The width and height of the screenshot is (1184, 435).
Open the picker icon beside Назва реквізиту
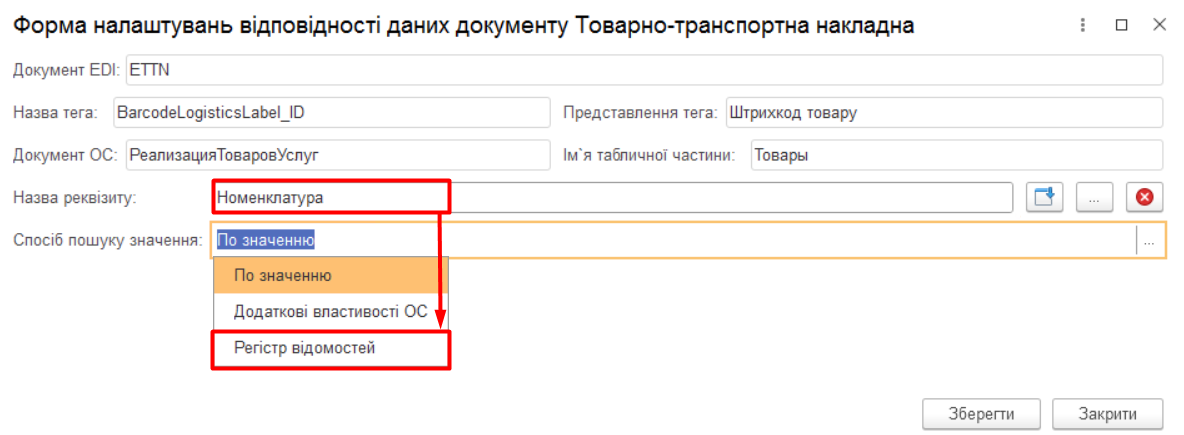tap(1045, 198)
